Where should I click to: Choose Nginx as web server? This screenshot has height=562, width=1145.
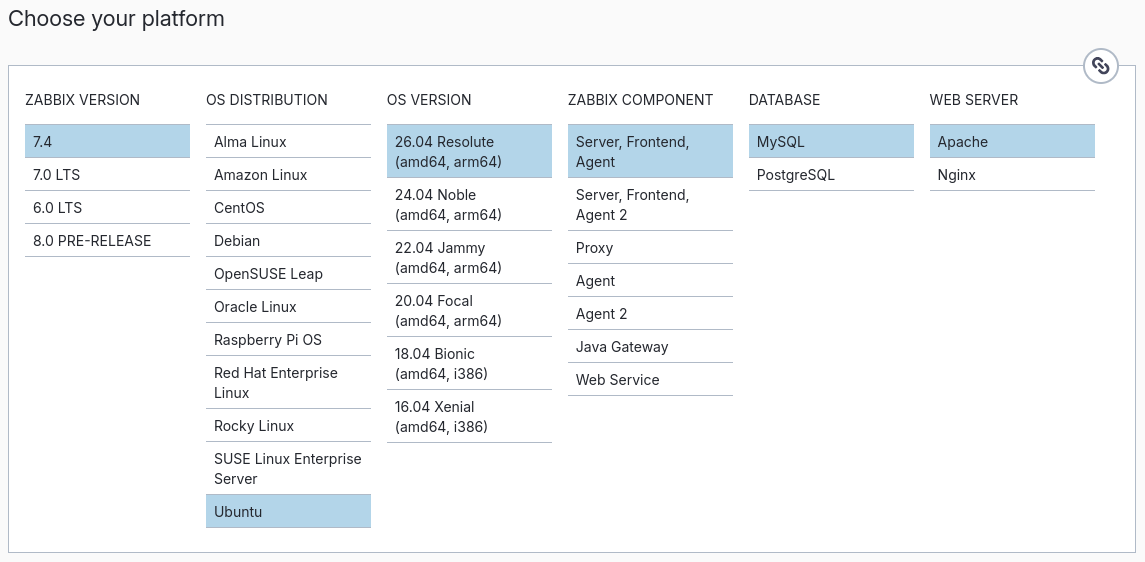click(x=1012, y=174)
